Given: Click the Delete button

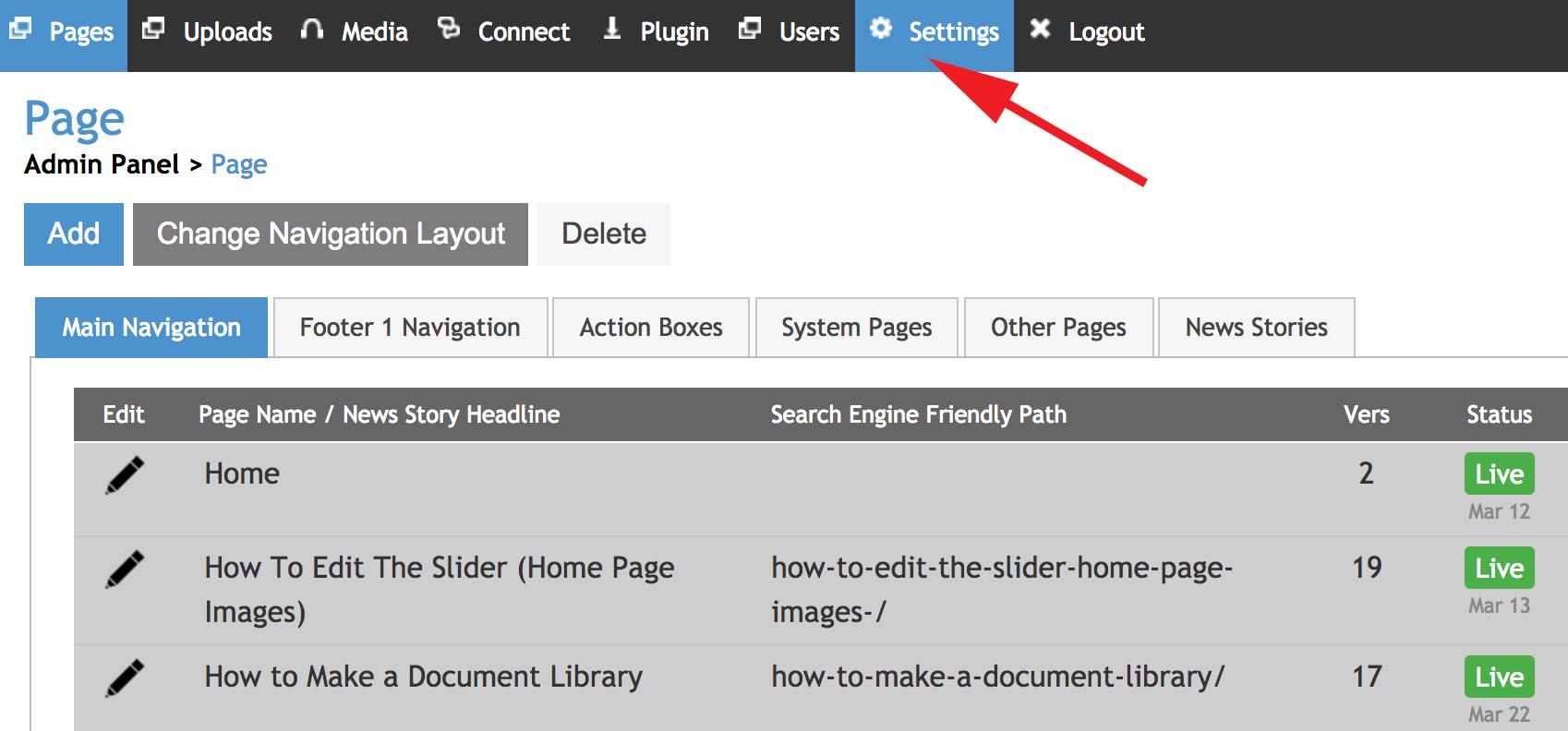Looking at the screenshot, I should click(x=604, y=234).
